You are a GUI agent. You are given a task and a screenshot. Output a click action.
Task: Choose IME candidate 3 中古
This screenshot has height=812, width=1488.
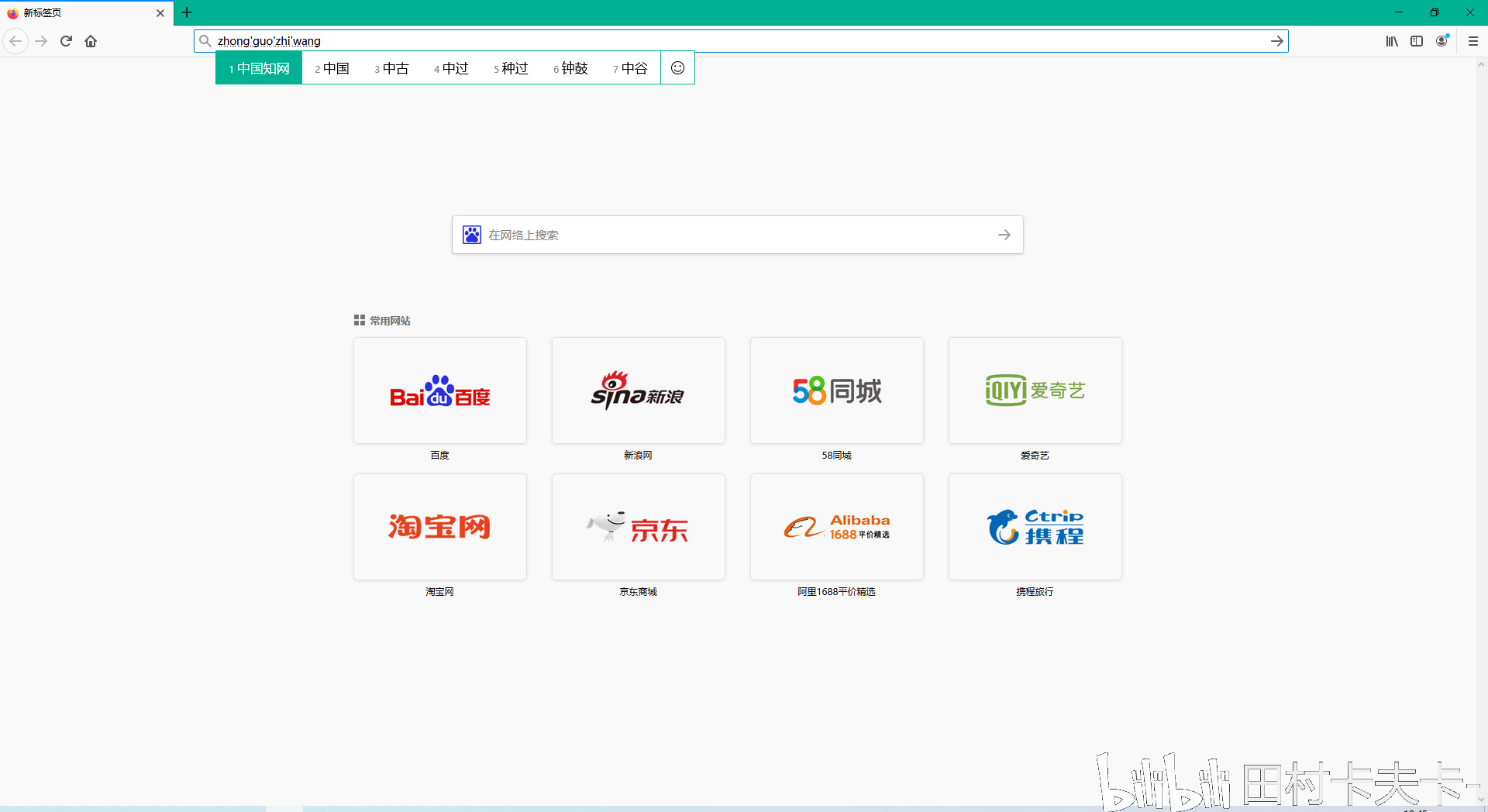[391, 68]
